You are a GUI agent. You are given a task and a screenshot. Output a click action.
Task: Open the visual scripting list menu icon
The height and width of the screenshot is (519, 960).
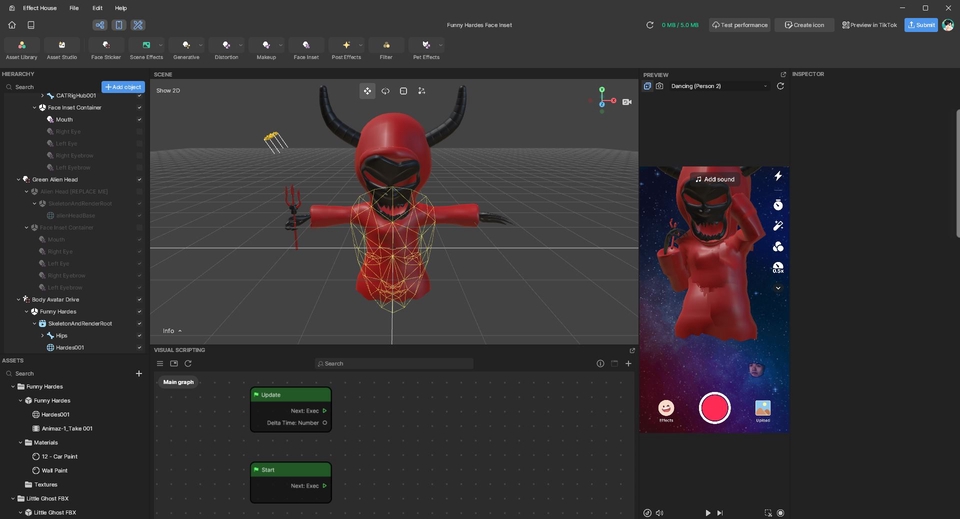160,364
